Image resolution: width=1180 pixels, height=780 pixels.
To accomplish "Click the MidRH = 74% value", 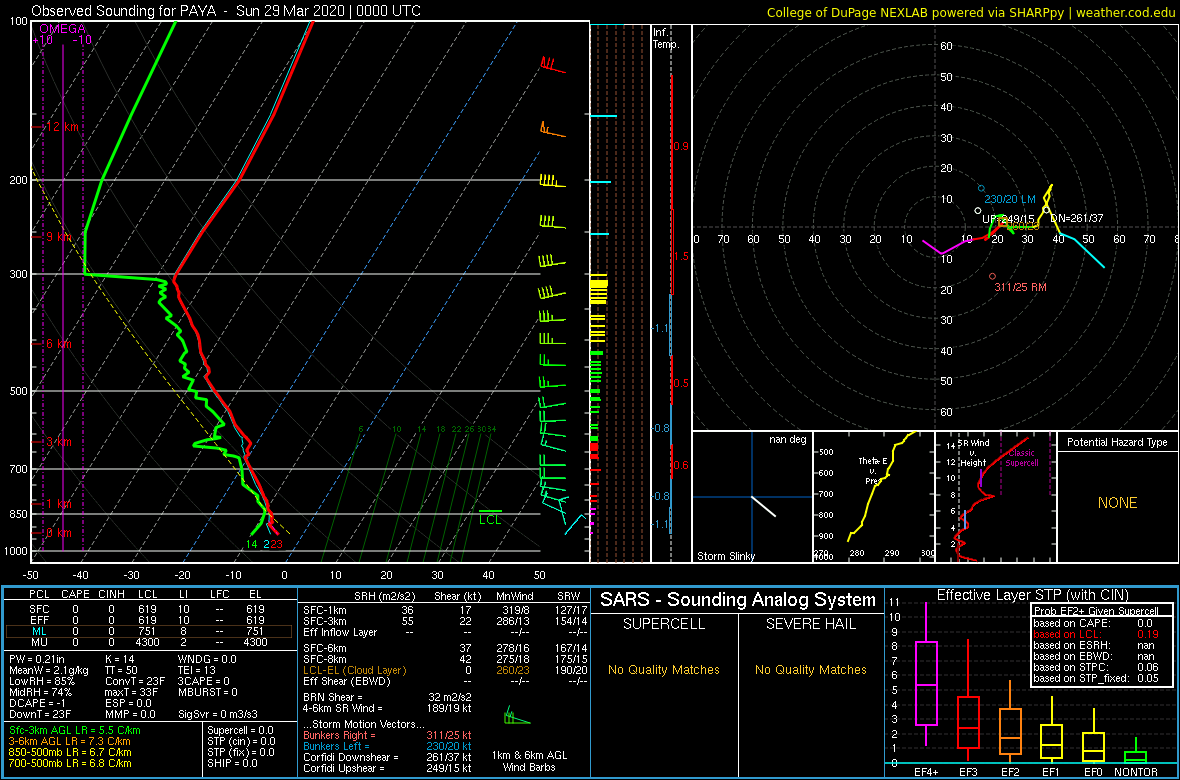I will point(40,693).
